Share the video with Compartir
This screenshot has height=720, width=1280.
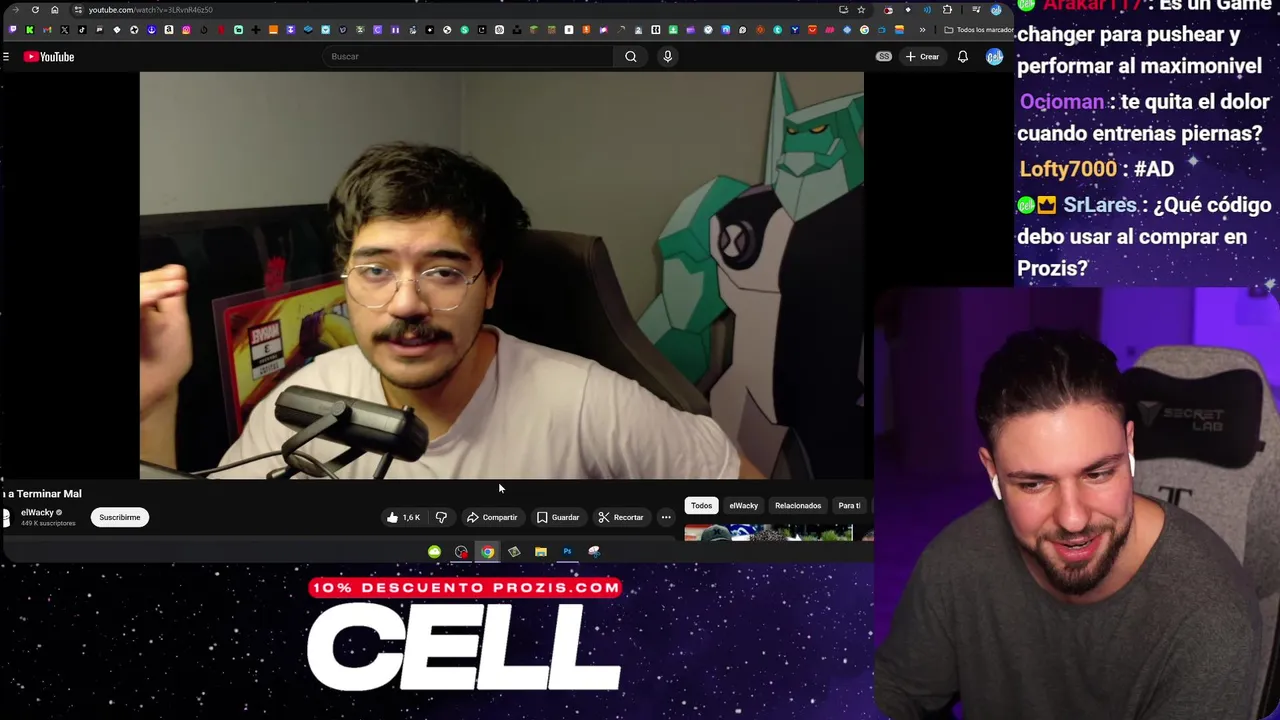coord(492,517)
